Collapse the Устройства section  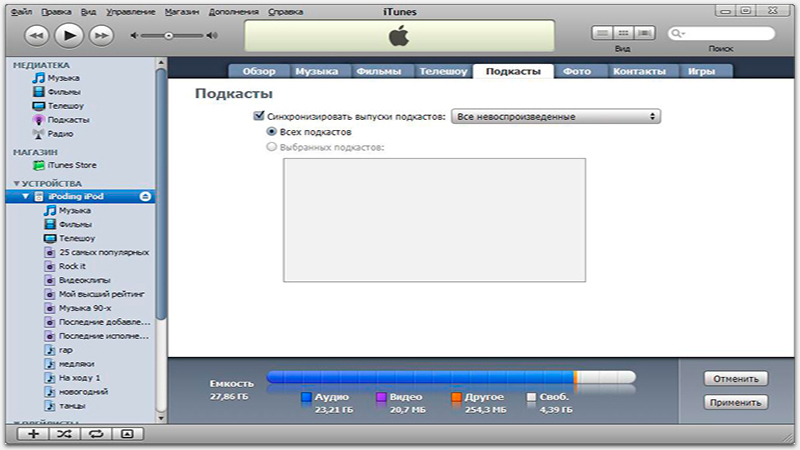tap(16, 183)
